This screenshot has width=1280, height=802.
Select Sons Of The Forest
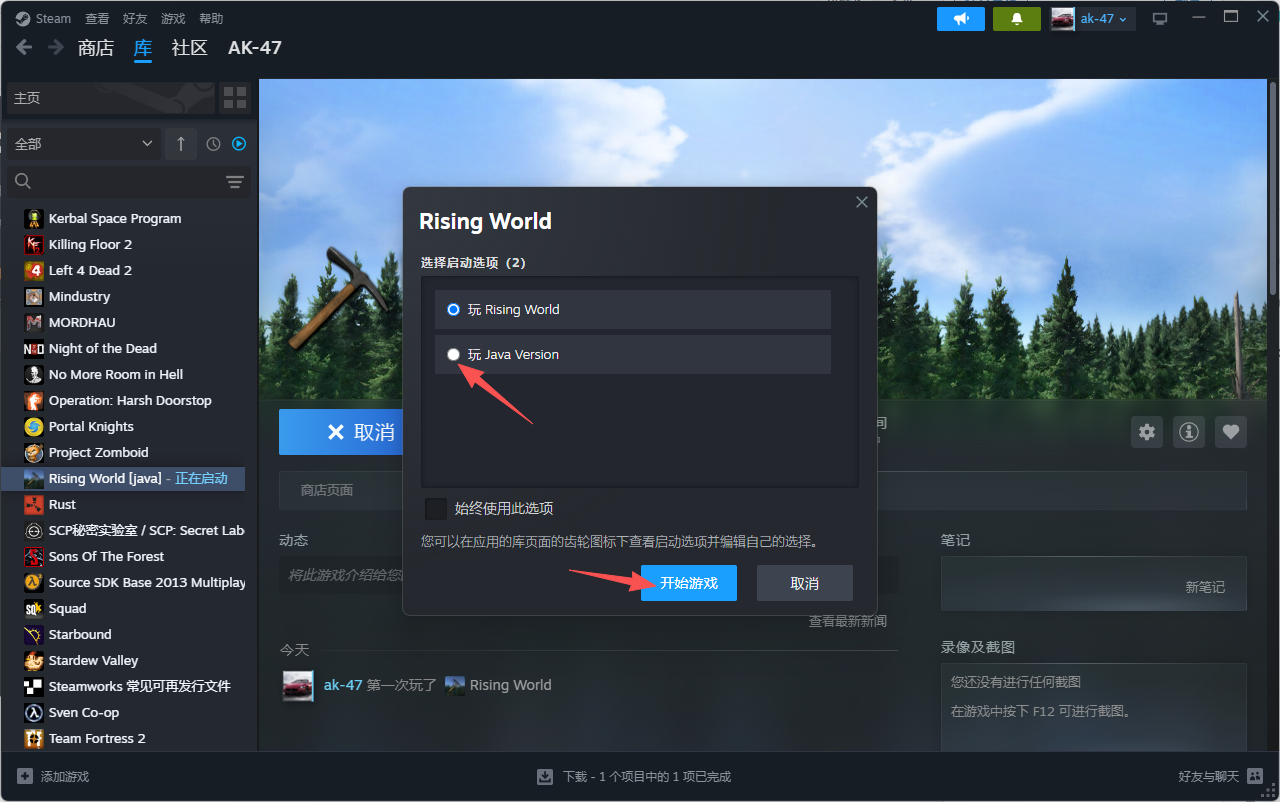[x=106, y=556]
